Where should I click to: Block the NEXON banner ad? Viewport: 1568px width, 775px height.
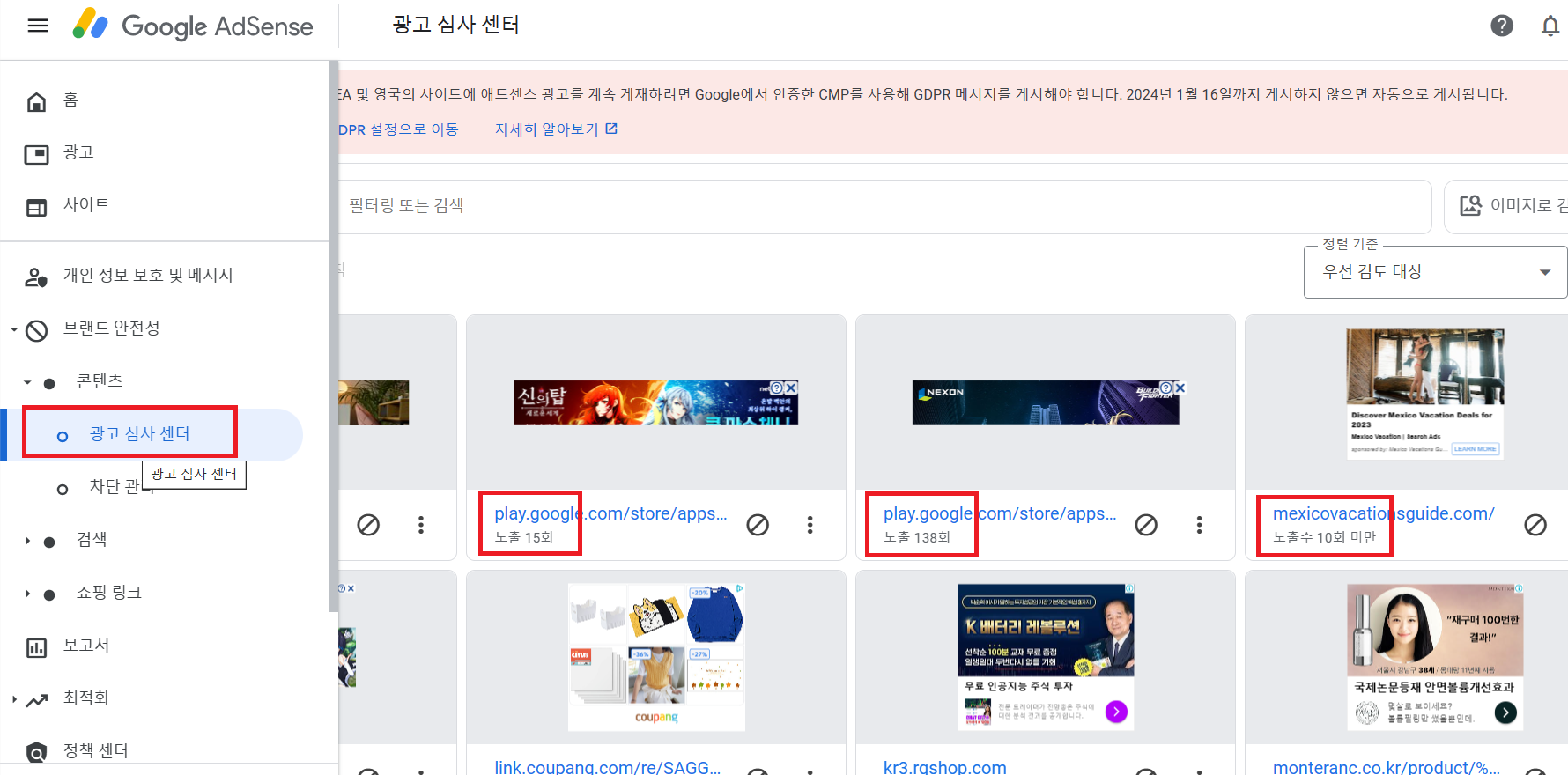(x=1146, y=525)
